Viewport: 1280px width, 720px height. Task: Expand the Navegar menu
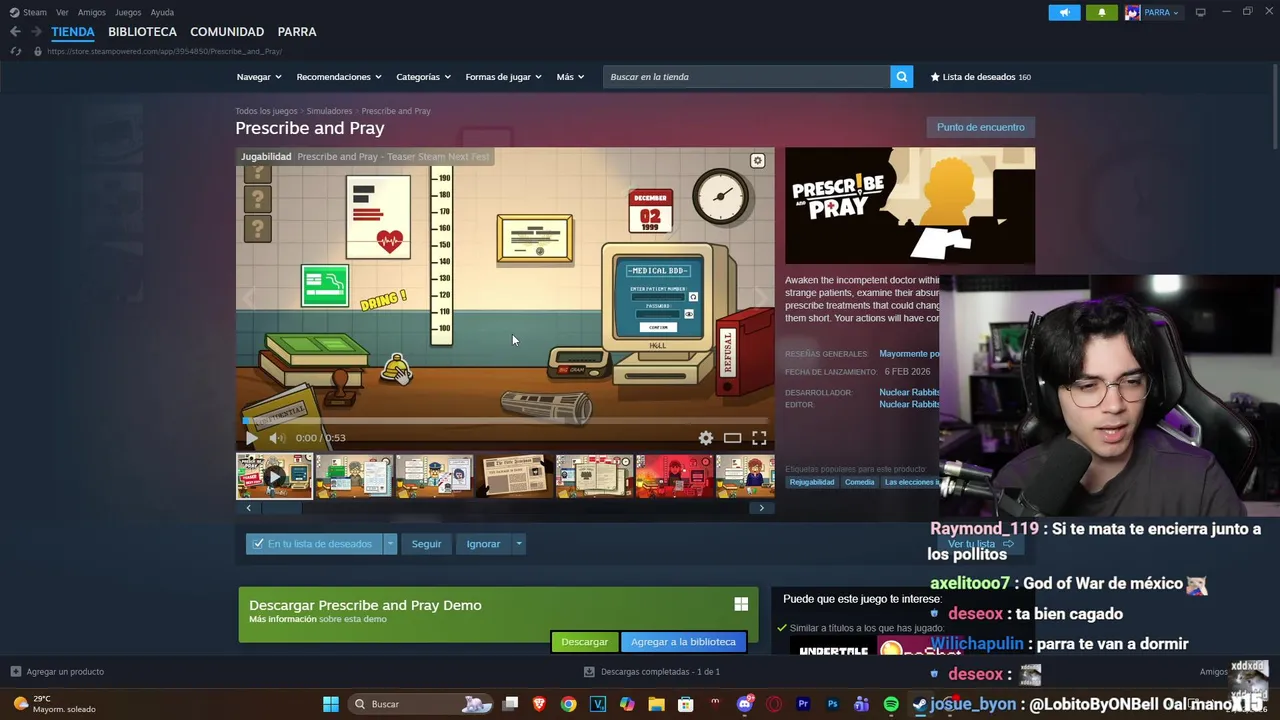tap(259, 77)
